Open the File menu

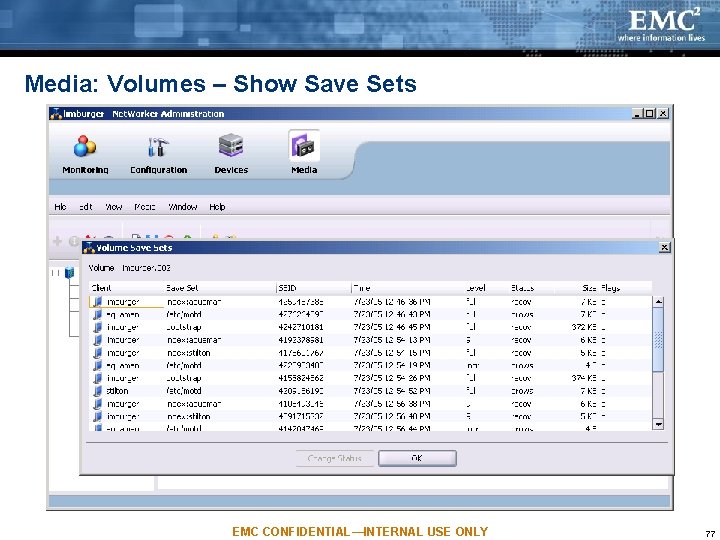click(60, 207)
